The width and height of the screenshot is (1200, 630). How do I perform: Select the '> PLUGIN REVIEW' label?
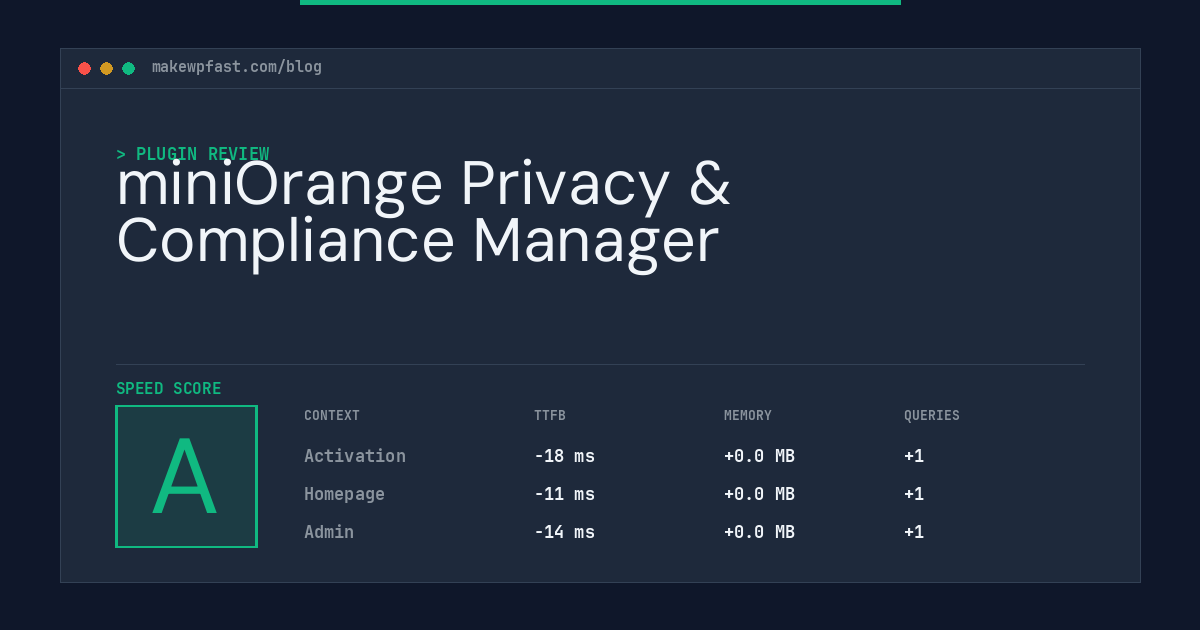tap(193, 154)
